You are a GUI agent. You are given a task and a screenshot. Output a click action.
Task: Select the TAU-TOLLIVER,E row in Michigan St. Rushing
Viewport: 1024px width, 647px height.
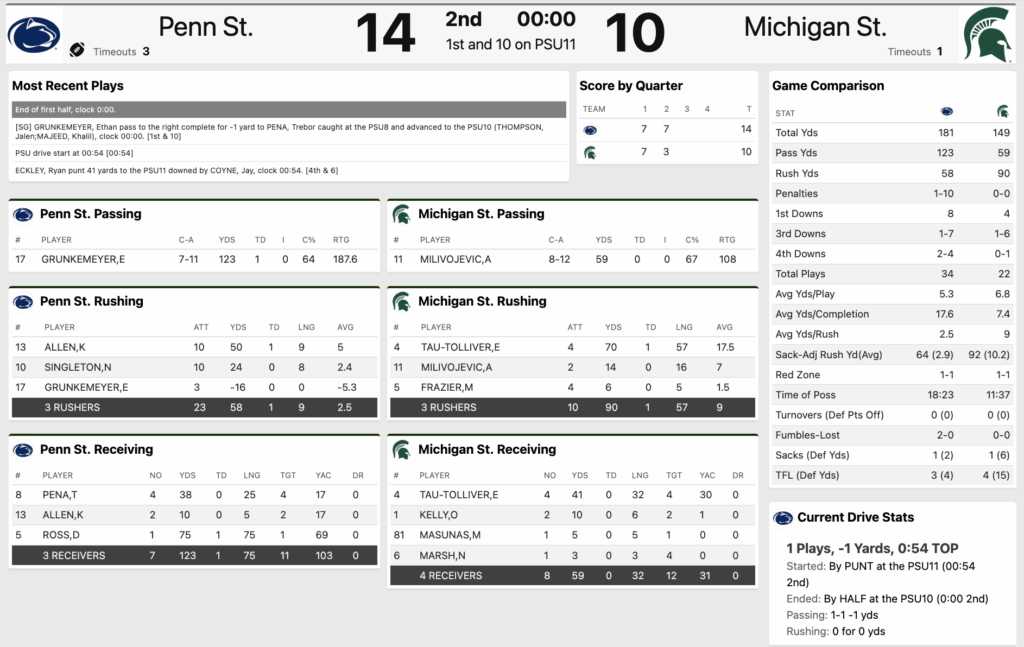(573, 347)
